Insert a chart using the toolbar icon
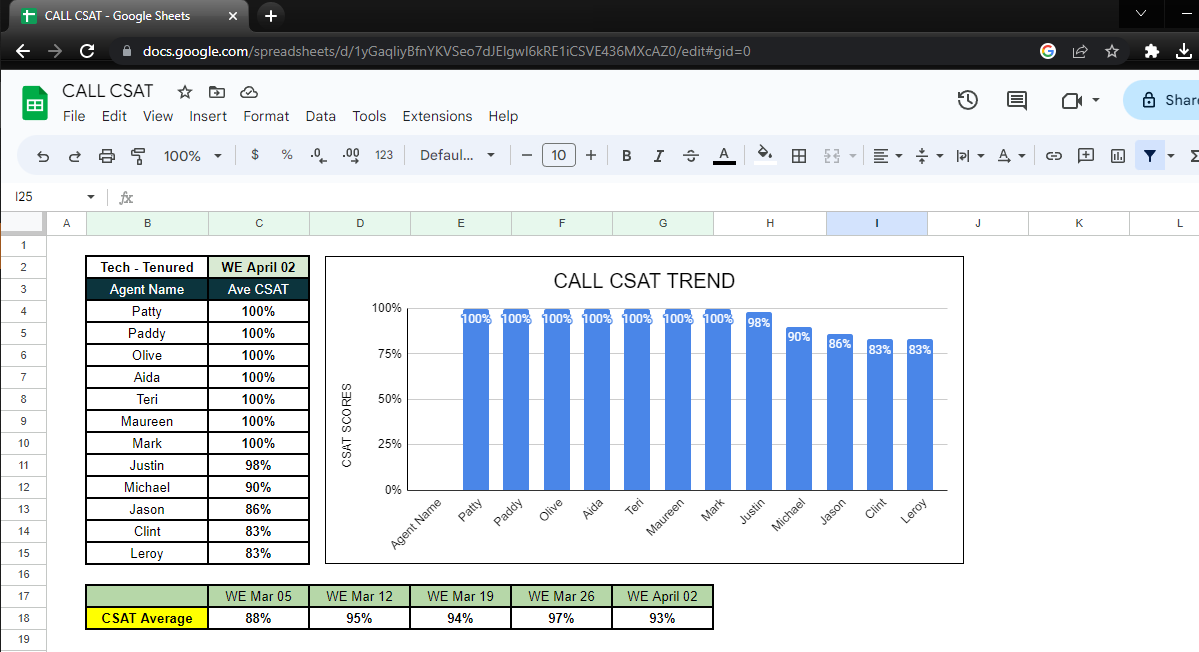 pos(1118,155)
